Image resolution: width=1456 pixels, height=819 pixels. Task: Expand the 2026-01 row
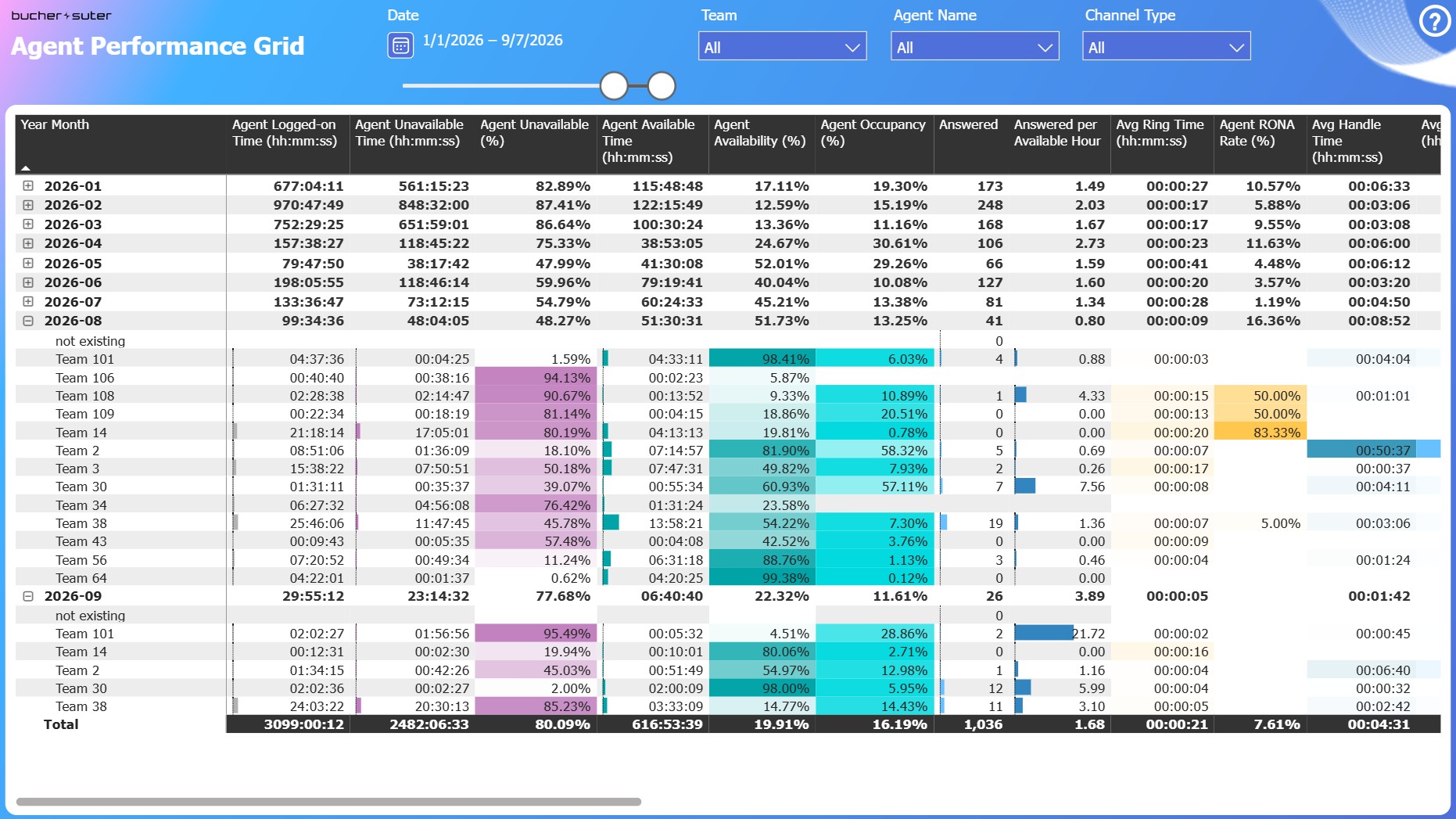28,186
